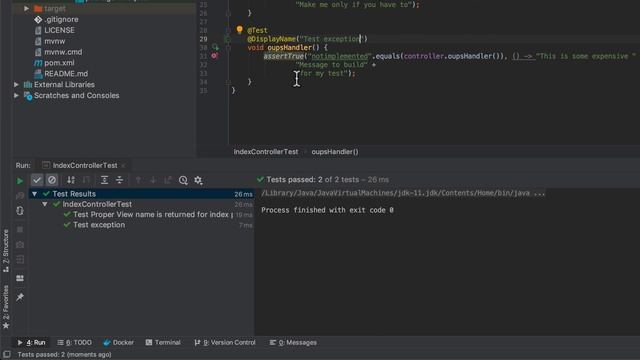Toggle tool window bars icon in status bar
The width and height of the screenshot is (640, 360).
click(7, 354)
